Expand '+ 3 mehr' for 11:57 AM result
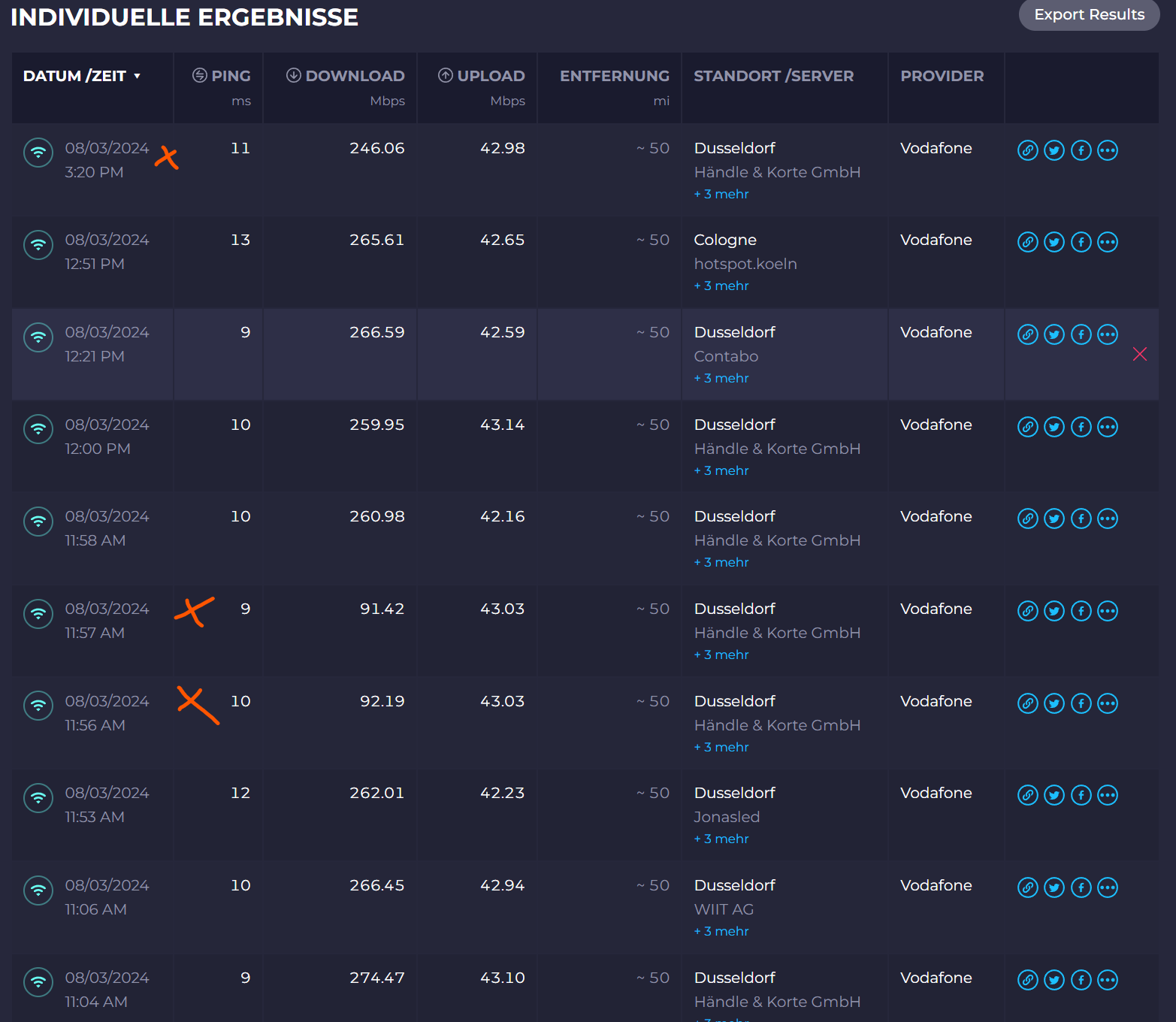Image resolution: width=1176 pixels, height=1022 pixels. coord(721,655)
